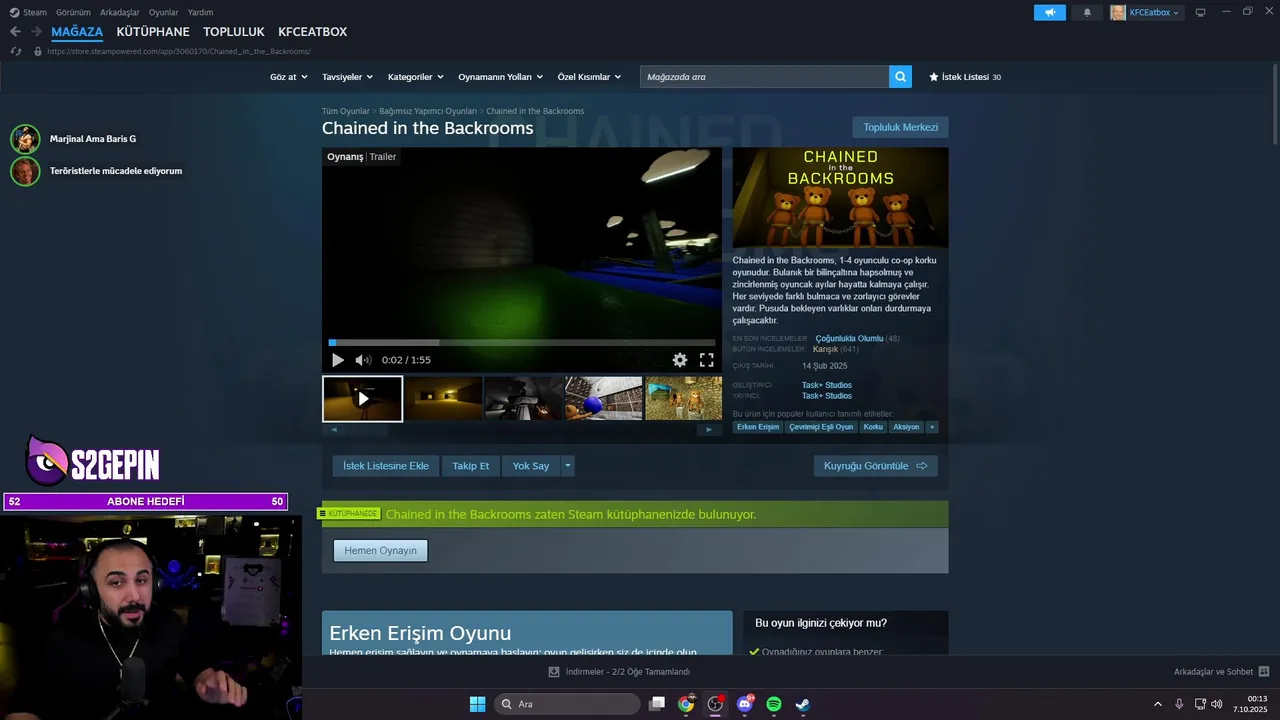This screenshot has width=1280, height=720.
Task: Switch to Big Picture mode monitor icon
Action: click(1200, 12)
